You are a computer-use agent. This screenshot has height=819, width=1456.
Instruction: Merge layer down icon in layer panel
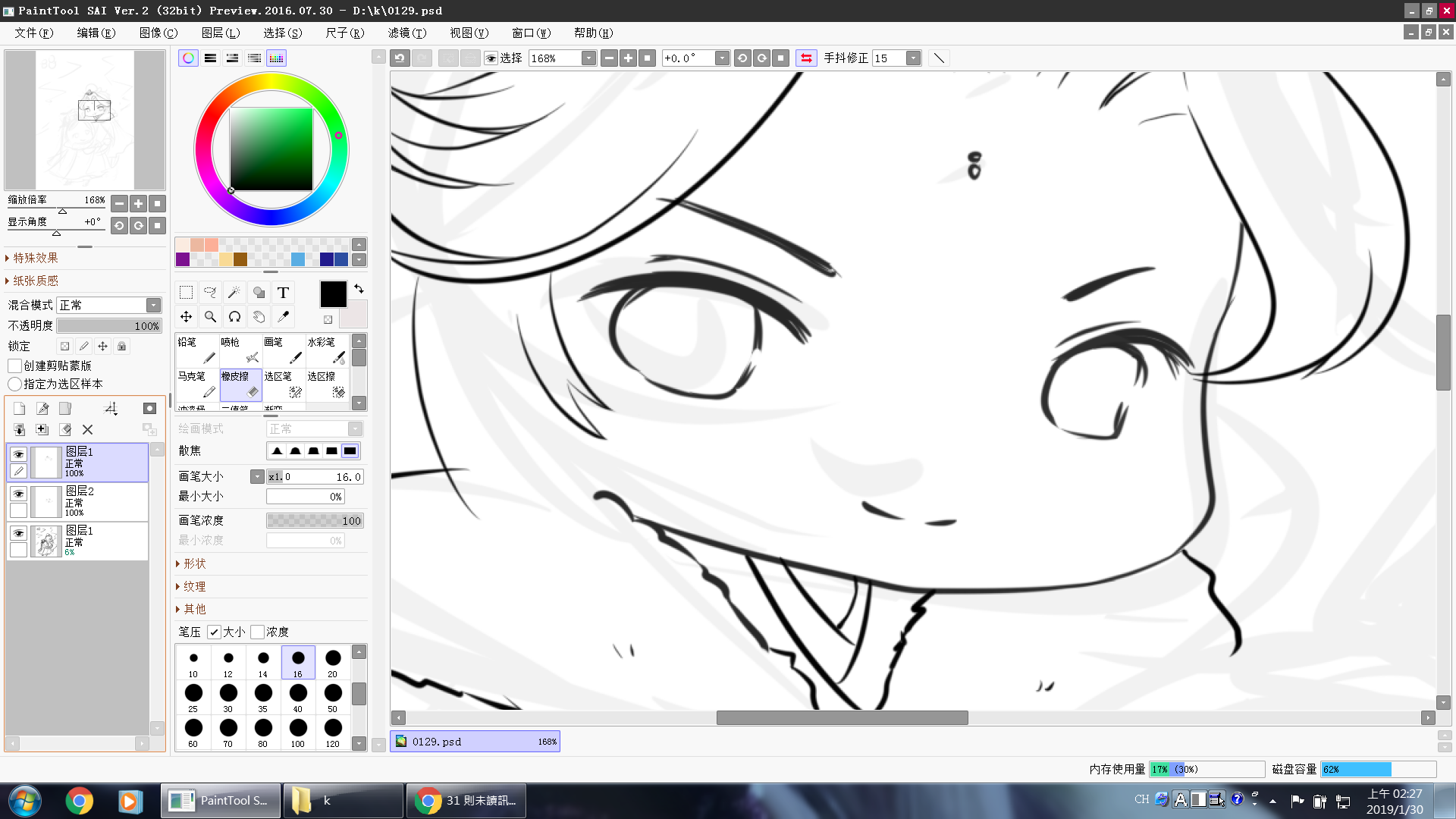19,430
